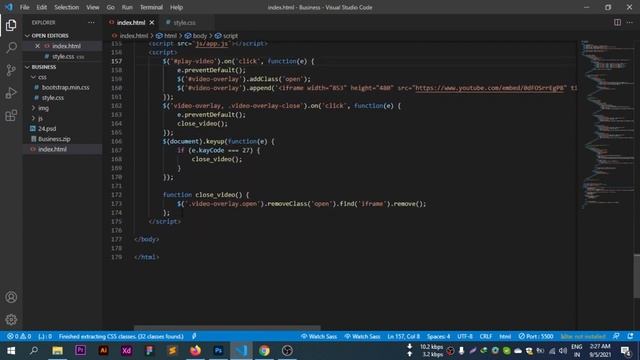Open Adobe Illustrator from taskbar
This screenshot has width=640, height=360.
tap(103, 351)
